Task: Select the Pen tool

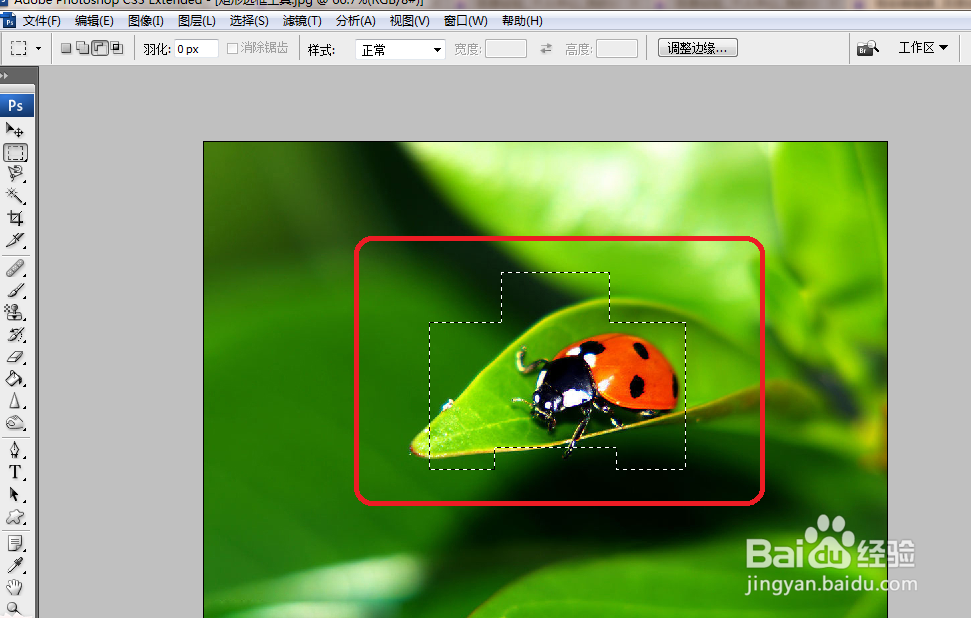Action: (15, 450)
